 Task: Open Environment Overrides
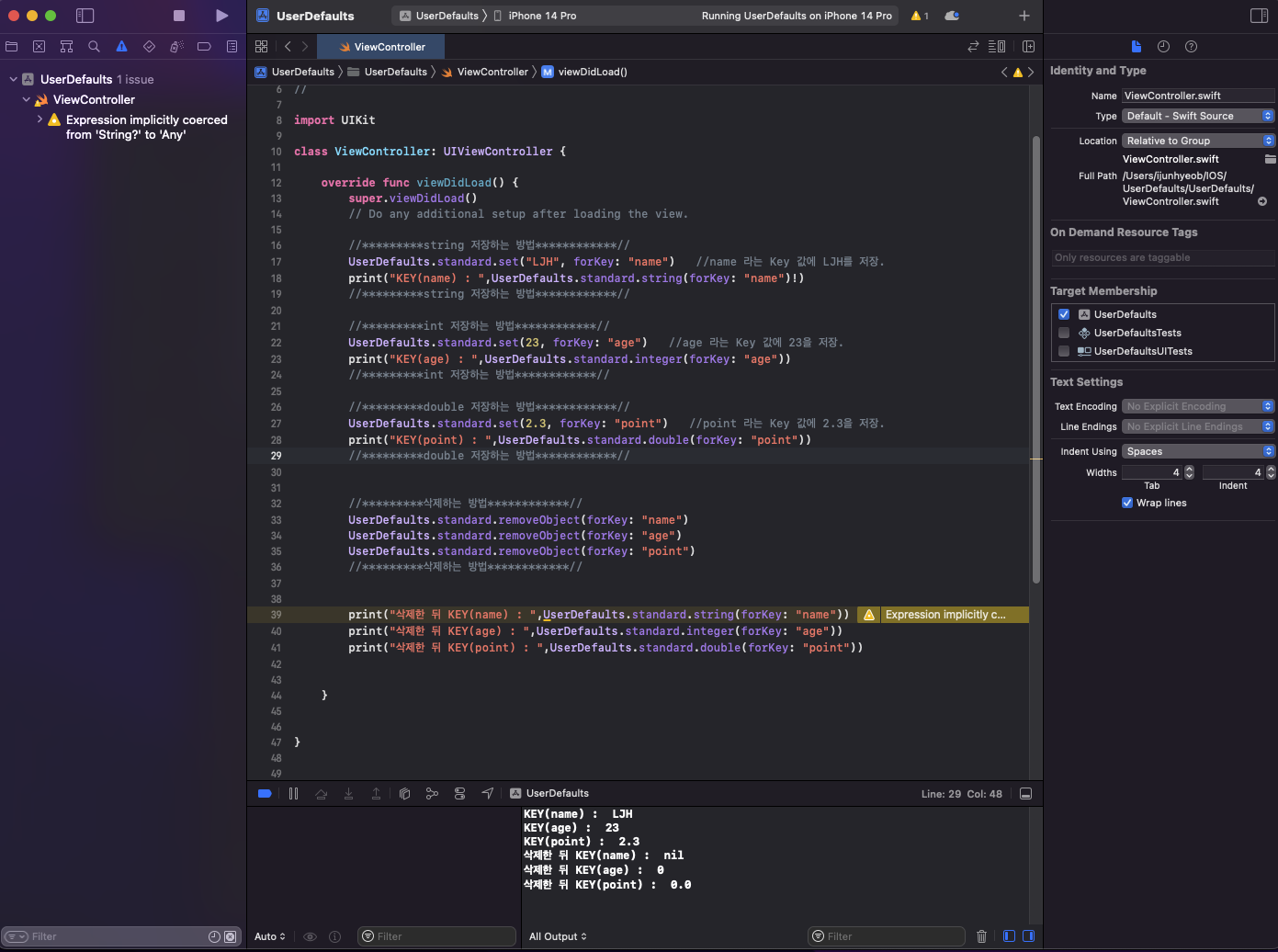[x=459, y=793]
